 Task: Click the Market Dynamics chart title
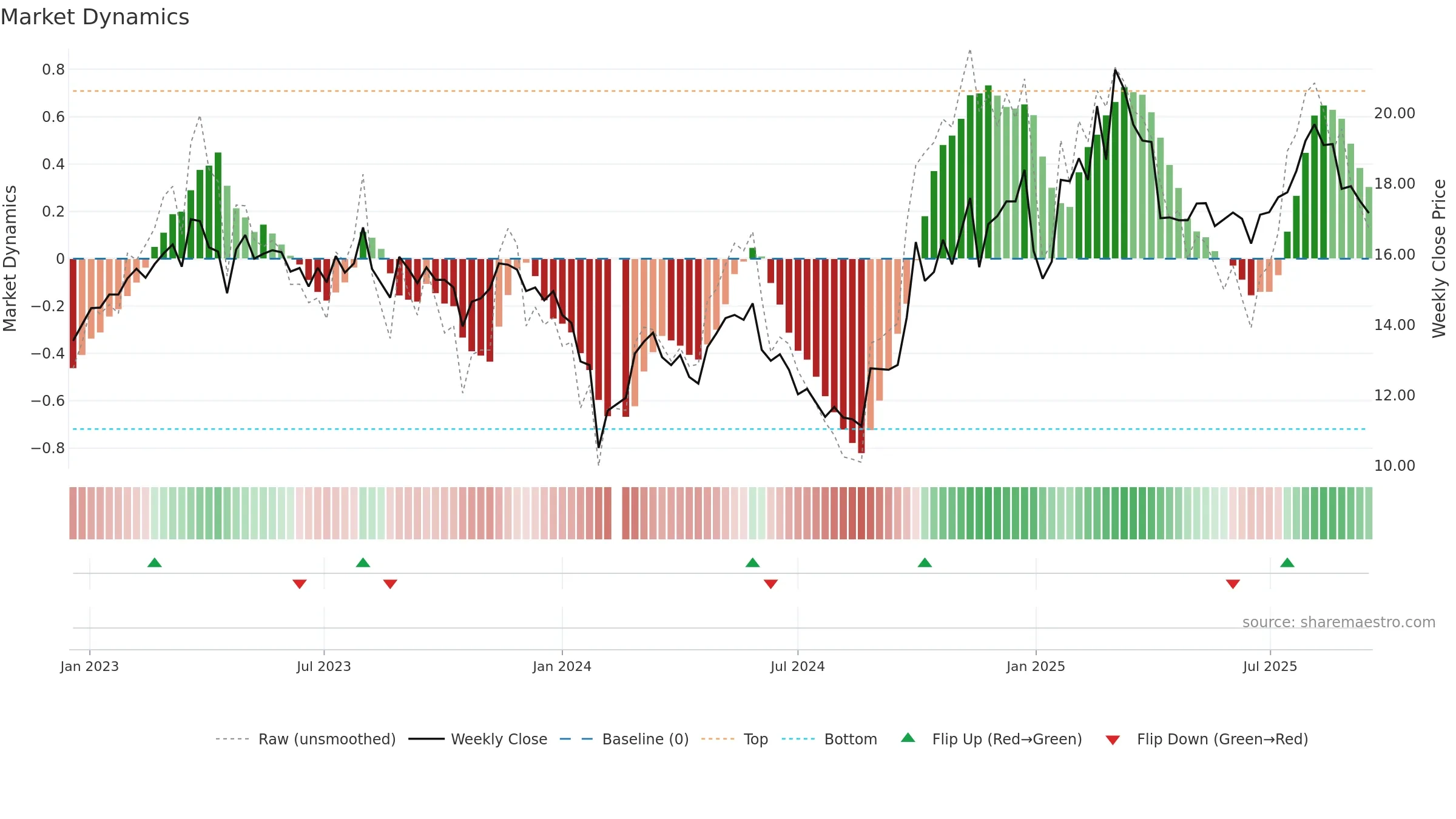click(95, 17)
